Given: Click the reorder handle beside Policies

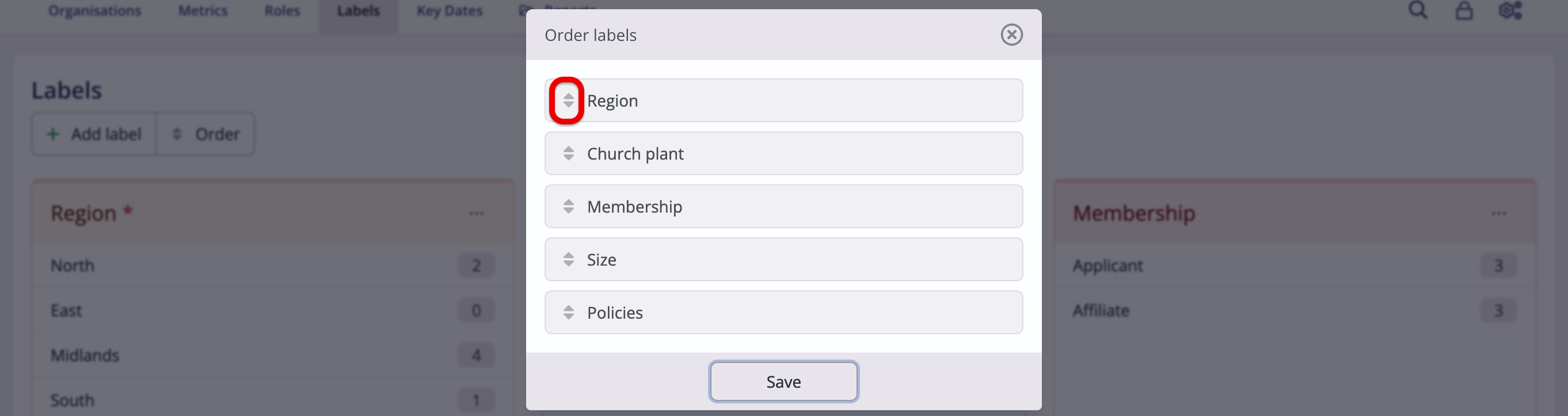Looking at the screenshot, I should pos(569,312).
